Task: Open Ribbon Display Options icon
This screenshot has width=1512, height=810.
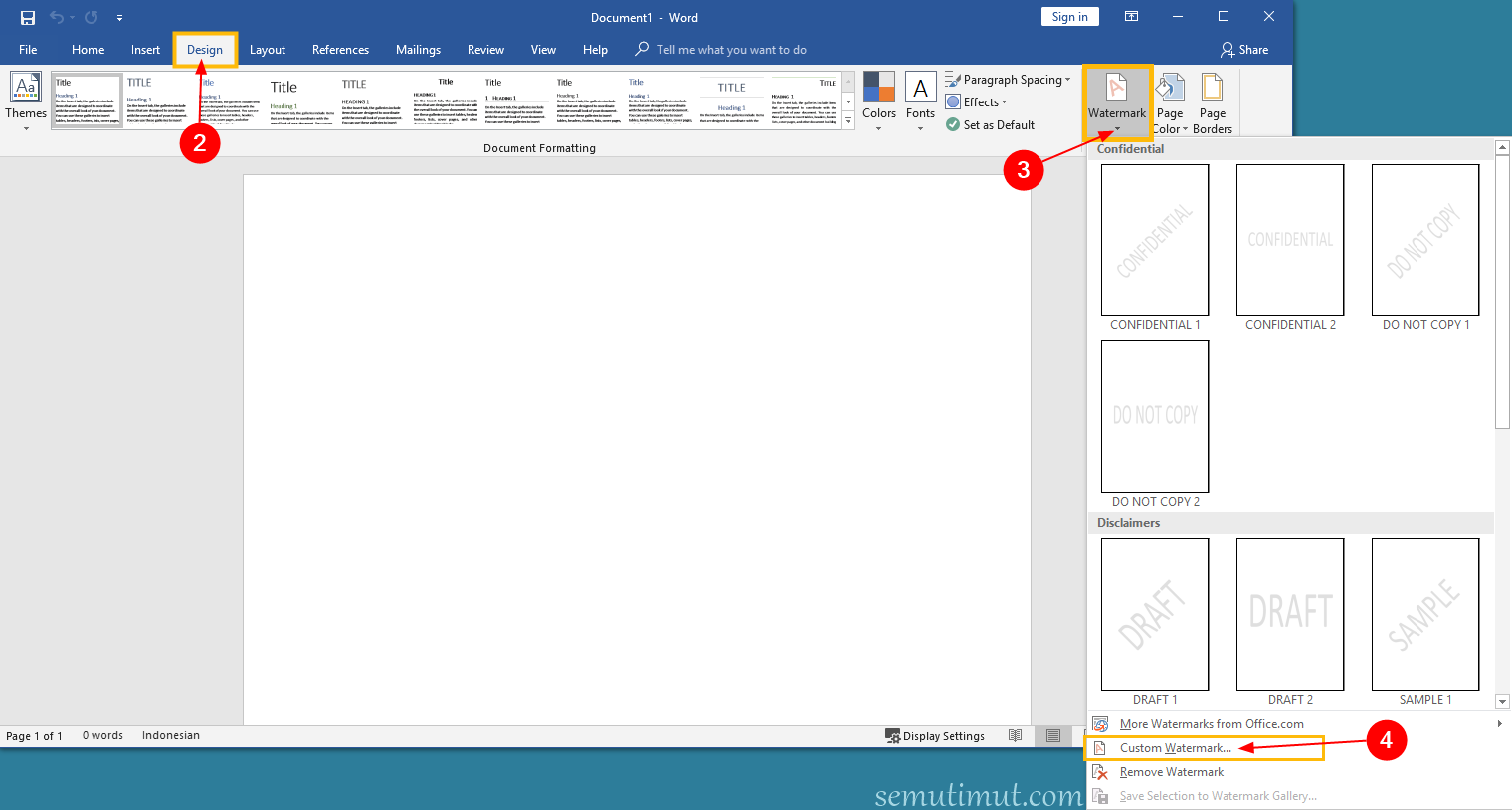Action: click(x=1131, y=17)
